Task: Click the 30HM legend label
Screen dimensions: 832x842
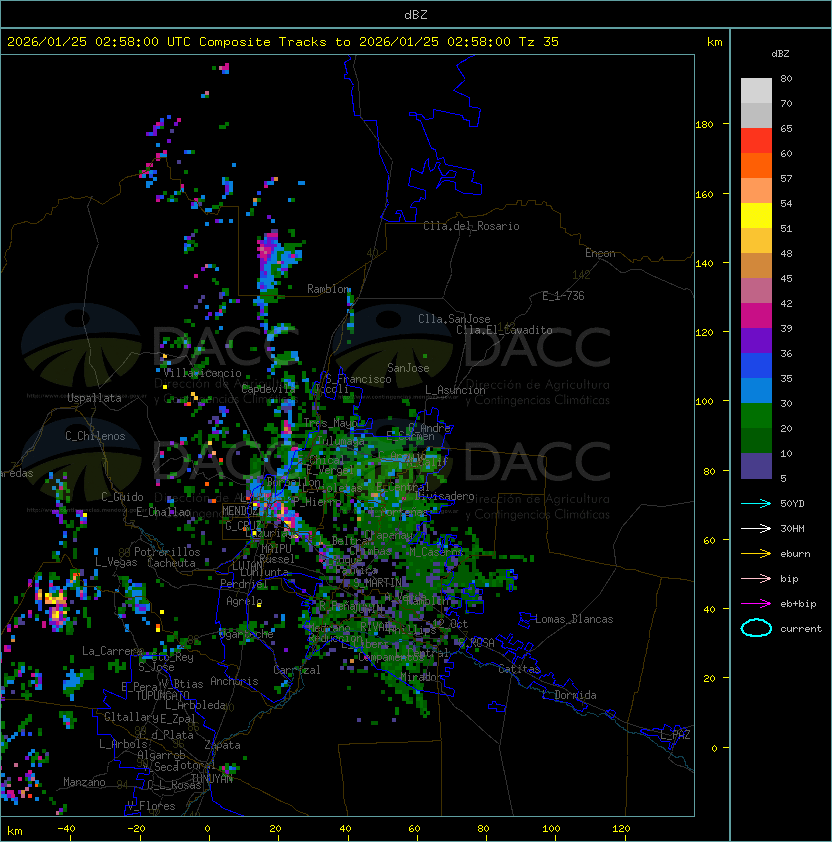Action: 792,528
